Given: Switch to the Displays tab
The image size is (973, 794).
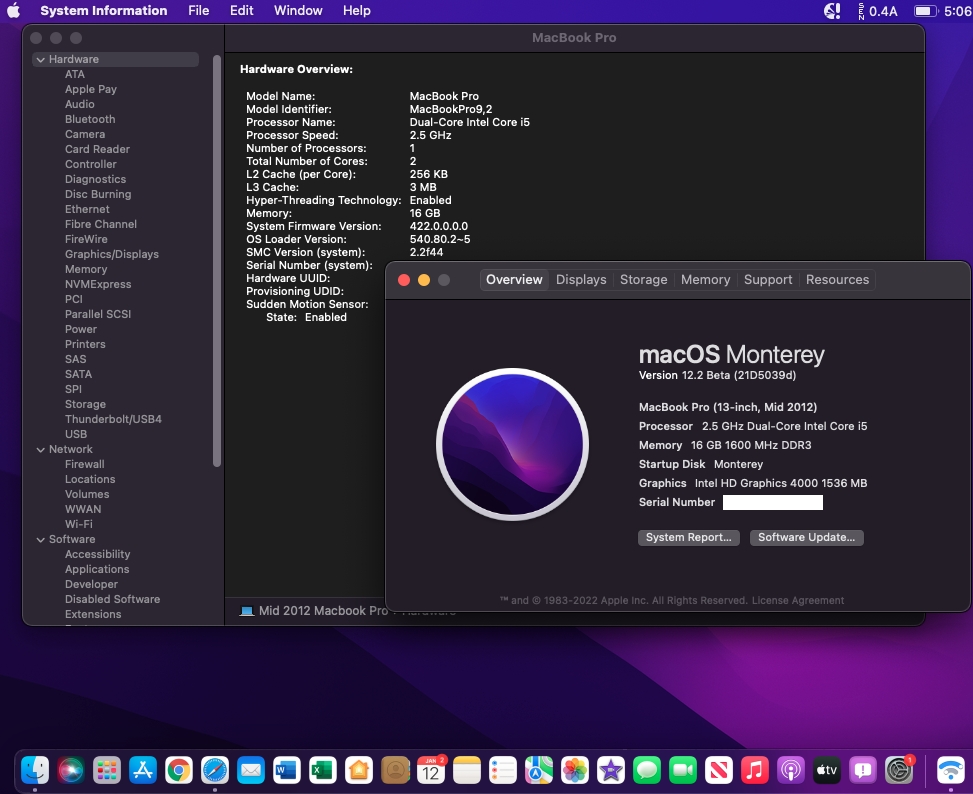Looking at the screenshot, I should coord(581,280).
